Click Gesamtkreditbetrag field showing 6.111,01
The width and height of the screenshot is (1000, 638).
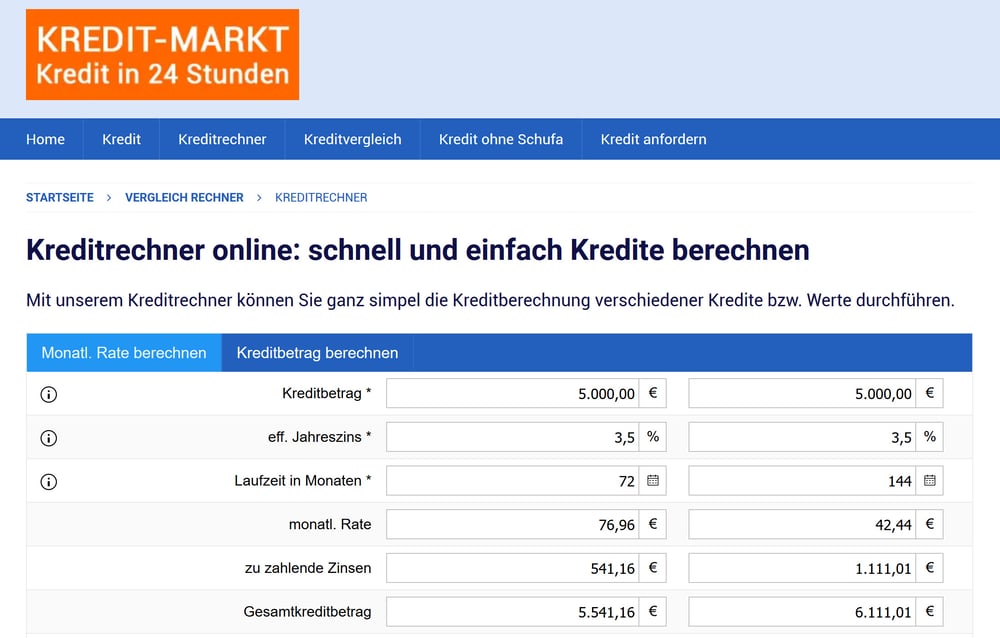tap(802, 612)
